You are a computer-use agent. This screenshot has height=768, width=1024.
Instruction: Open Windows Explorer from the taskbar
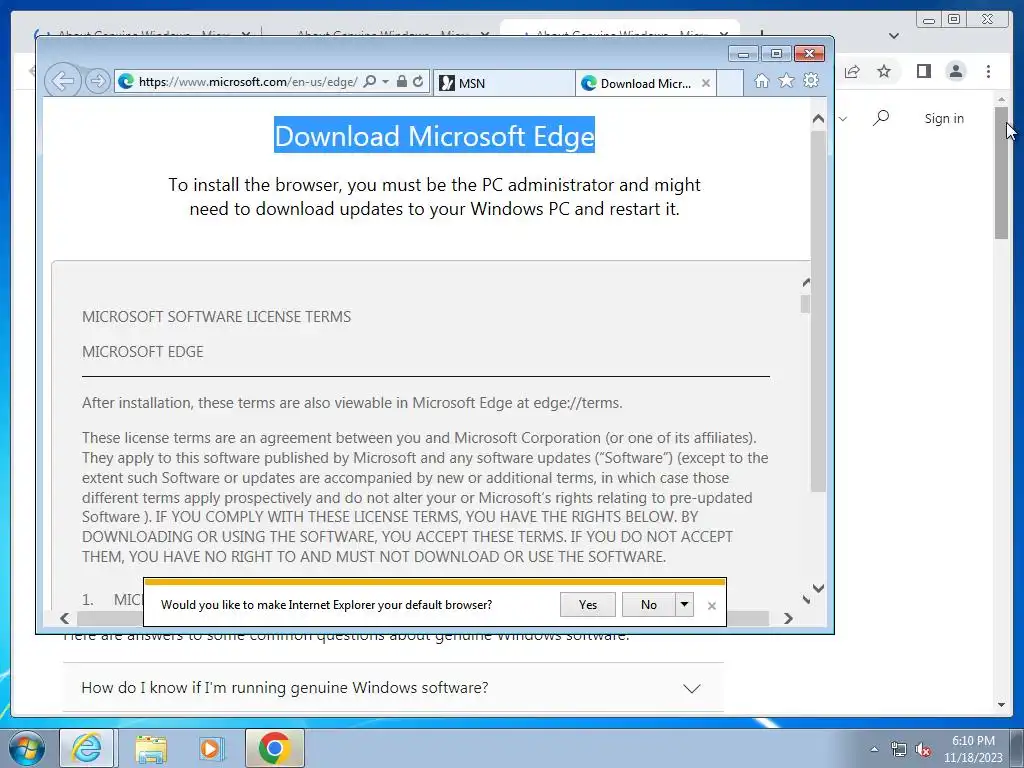[x=151, y=749]
